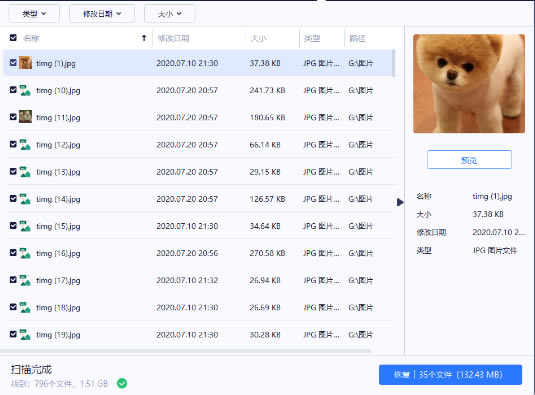Image resolution: width=535 pixels, height=395 pixels.
Task: Click the image icon beside timg (19).jpg
Action: pos(25,335)
